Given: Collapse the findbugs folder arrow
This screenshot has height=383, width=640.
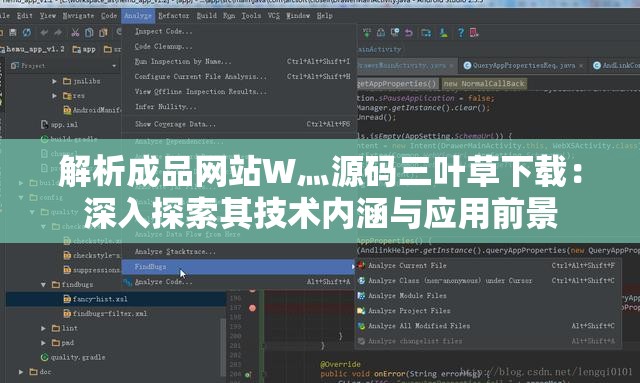Looking at the screenshot, I should (43, 285).
